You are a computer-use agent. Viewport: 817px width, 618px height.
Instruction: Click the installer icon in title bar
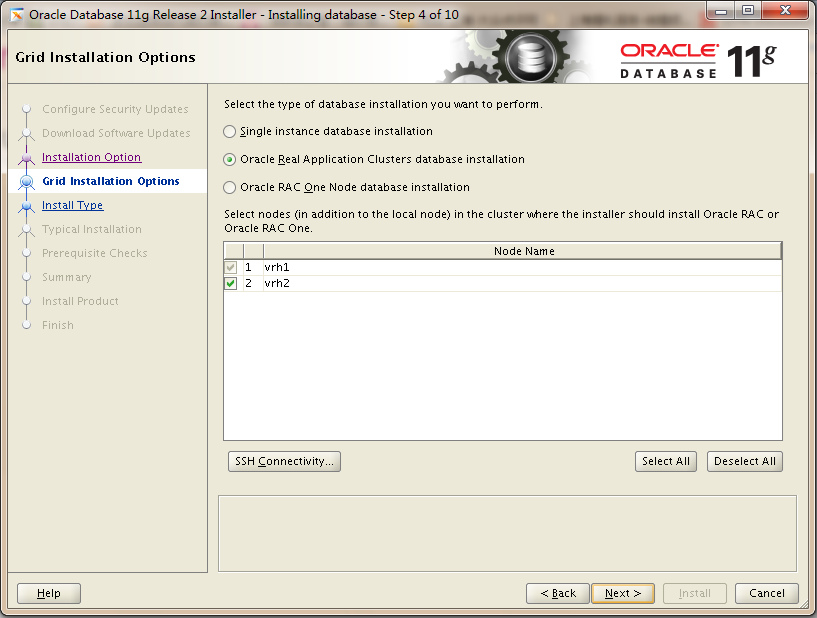click(x=17, y=15)
